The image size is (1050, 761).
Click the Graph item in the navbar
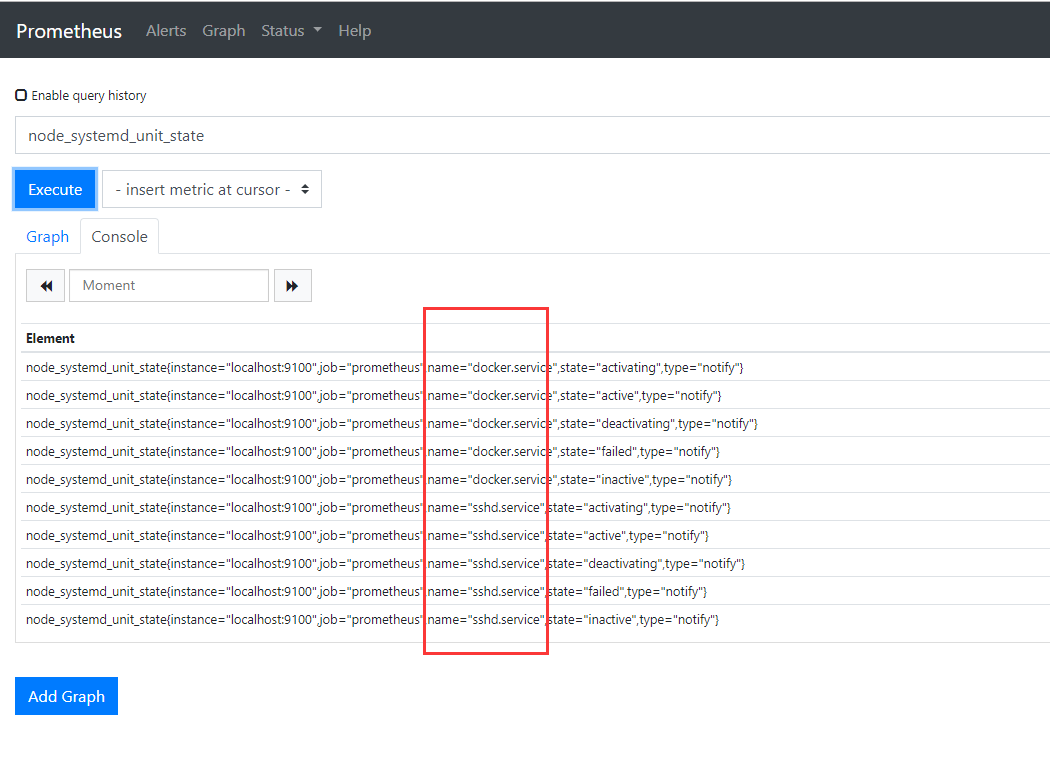click(x=223, y=30)
